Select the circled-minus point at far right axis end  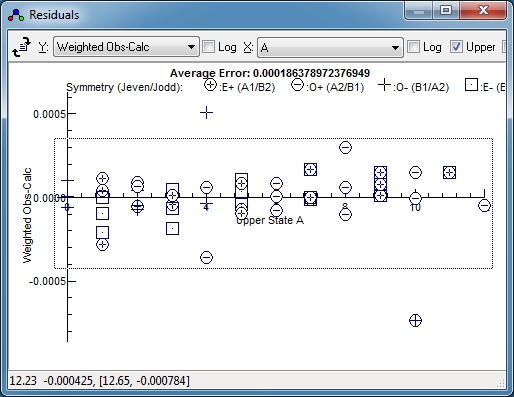[x=484, y=205]
